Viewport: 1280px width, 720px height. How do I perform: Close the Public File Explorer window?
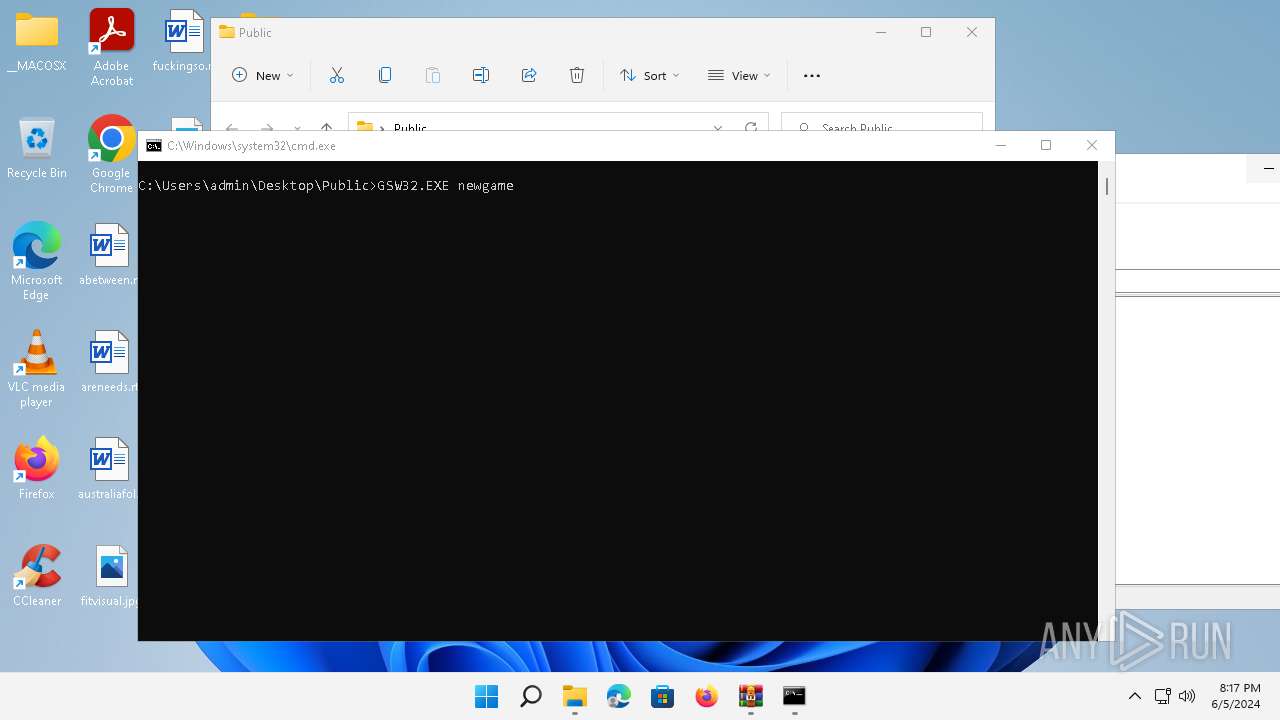[x=972, y=32]
